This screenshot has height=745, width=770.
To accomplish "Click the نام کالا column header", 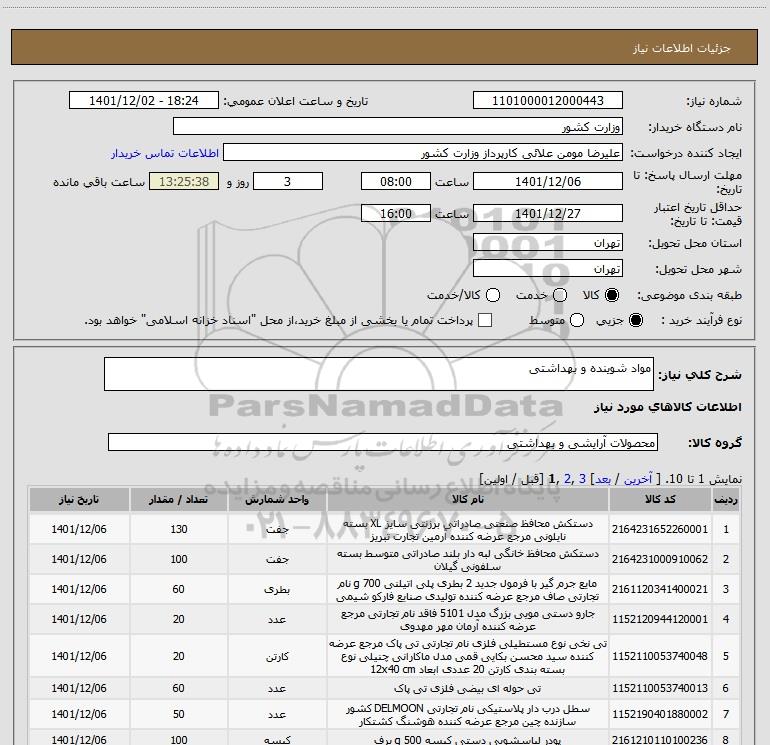I will 468,499.
